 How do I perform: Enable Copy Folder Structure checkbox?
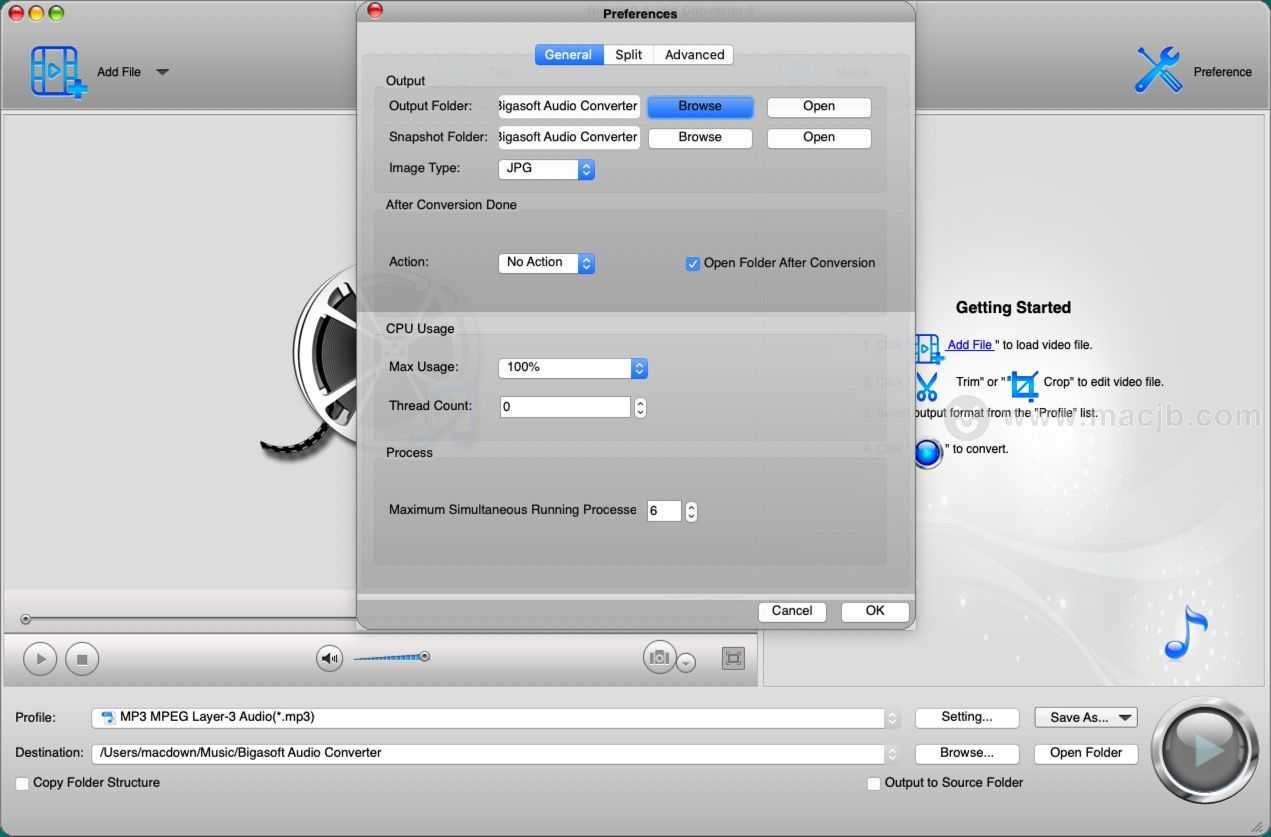[x=22, y=783]
